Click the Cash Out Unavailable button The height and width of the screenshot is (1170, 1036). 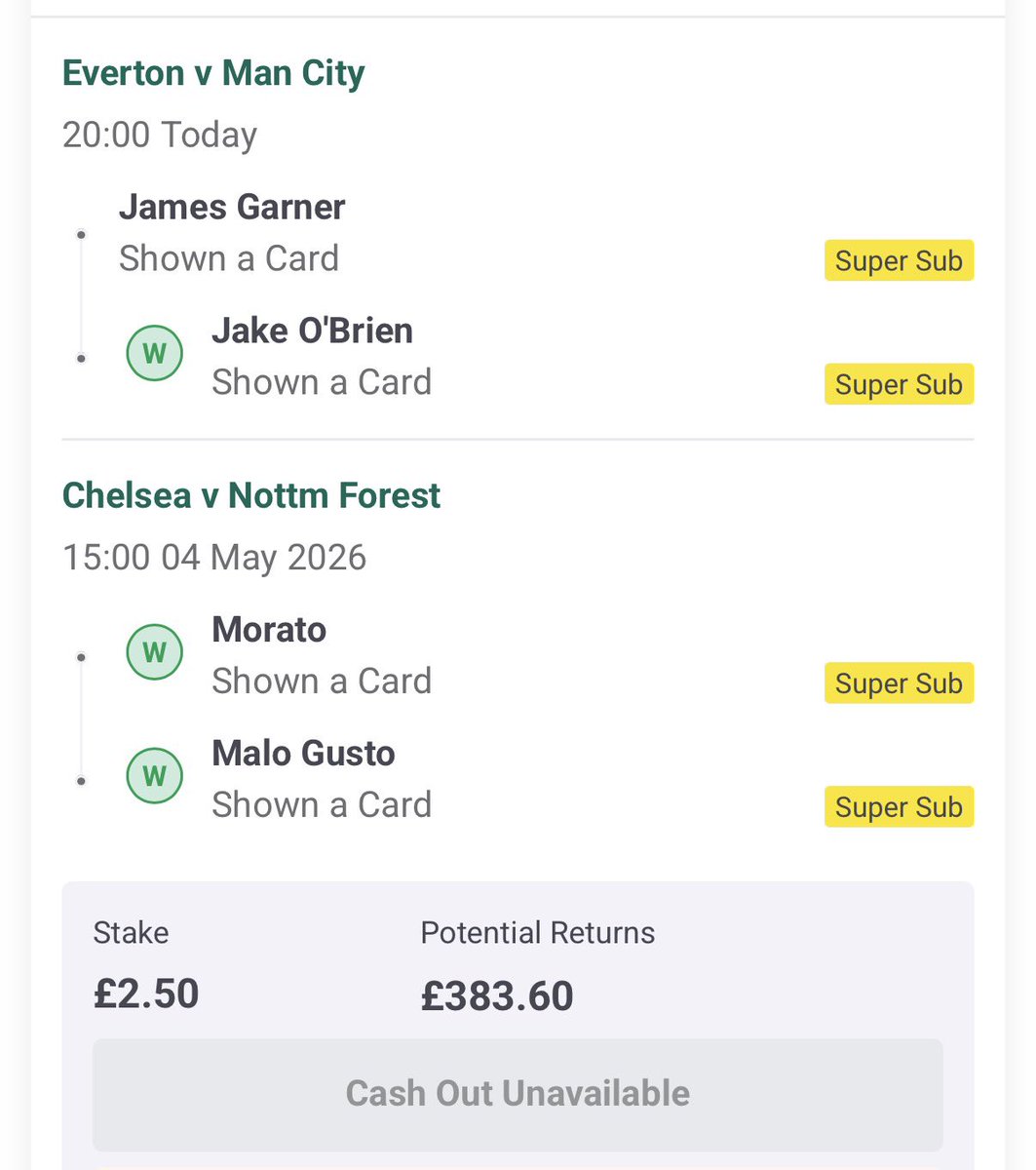coord(518,1094)
